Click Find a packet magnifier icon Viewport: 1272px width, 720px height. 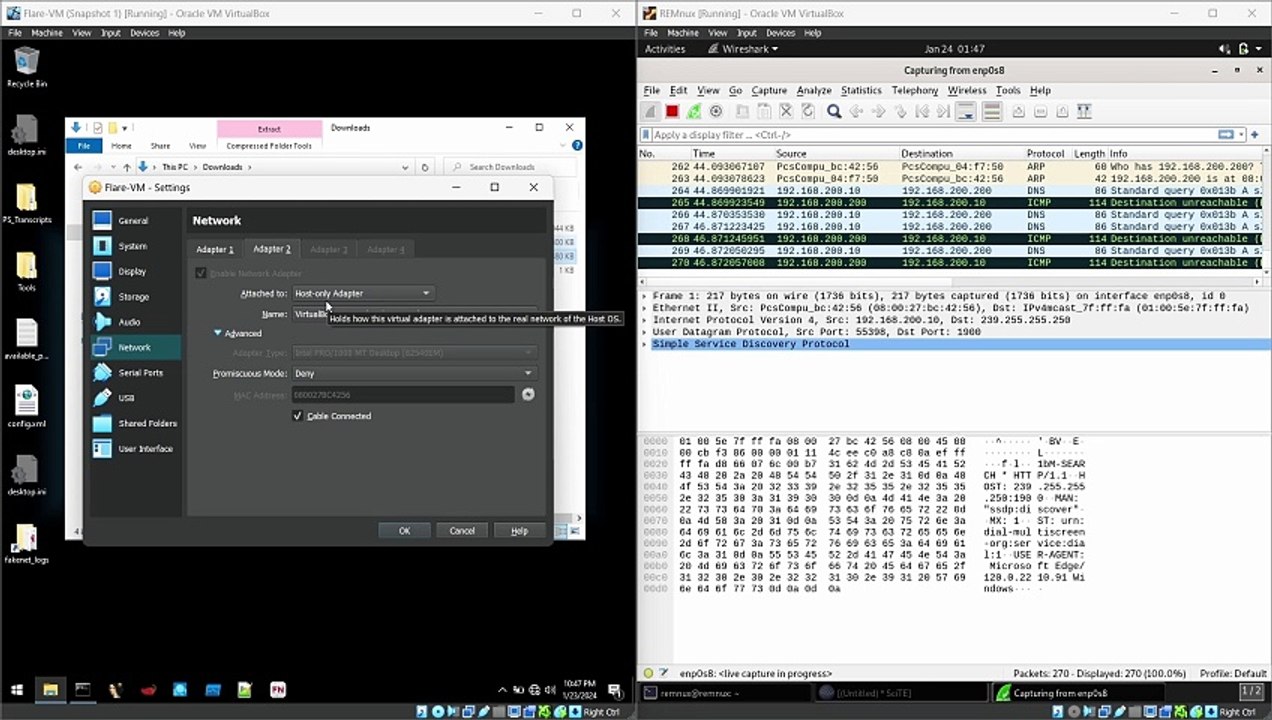point(834,112)
